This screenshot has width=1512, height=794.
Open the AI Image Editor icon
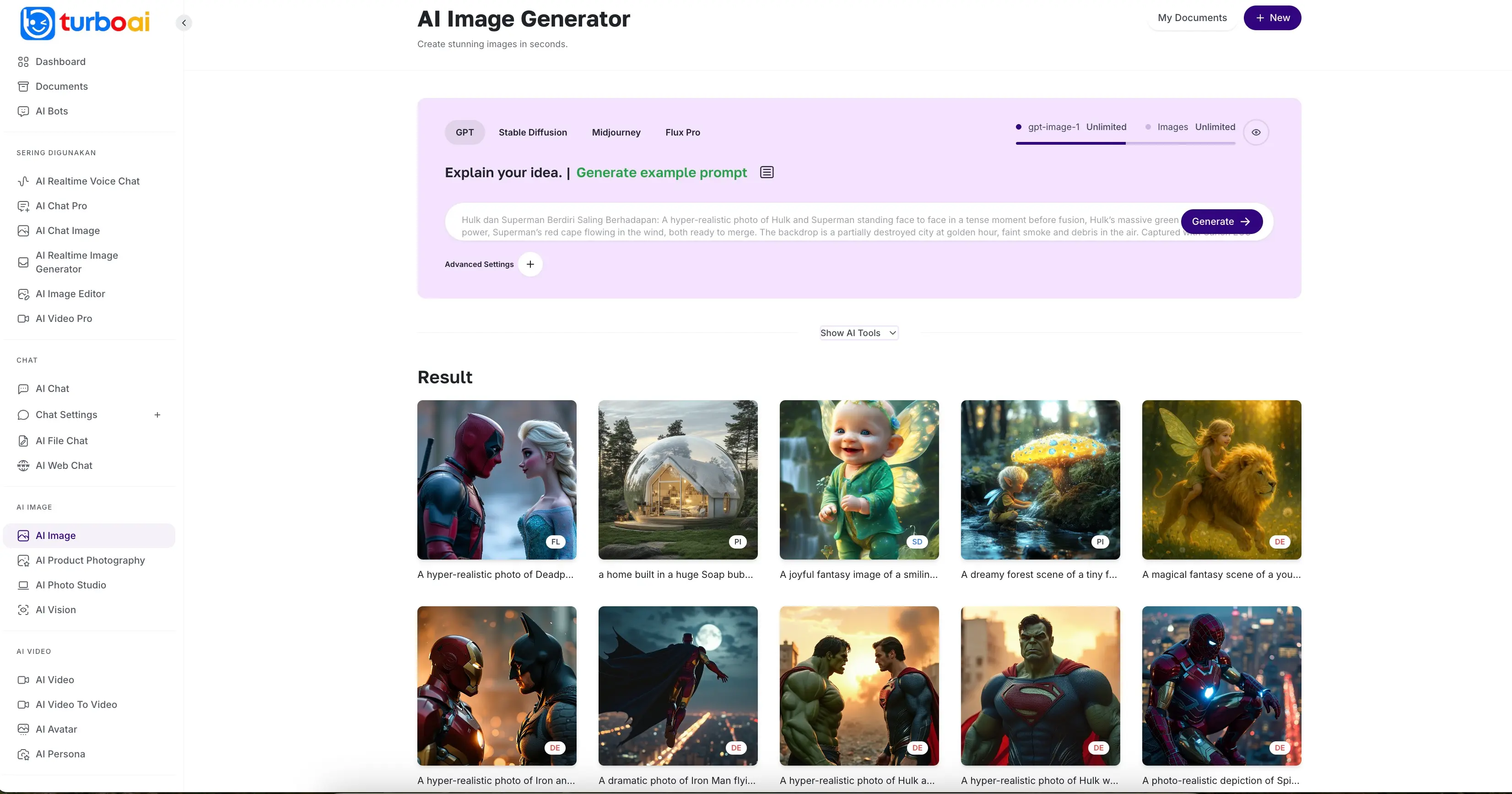point(23,294)
